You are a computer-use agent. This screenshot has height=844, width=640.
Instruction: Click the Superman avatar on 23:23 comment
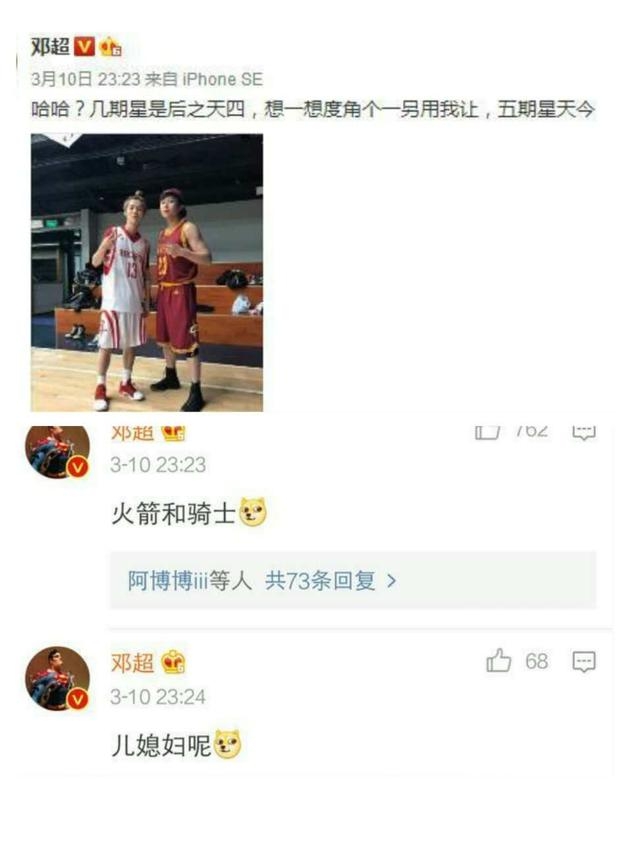coord(58,451)
